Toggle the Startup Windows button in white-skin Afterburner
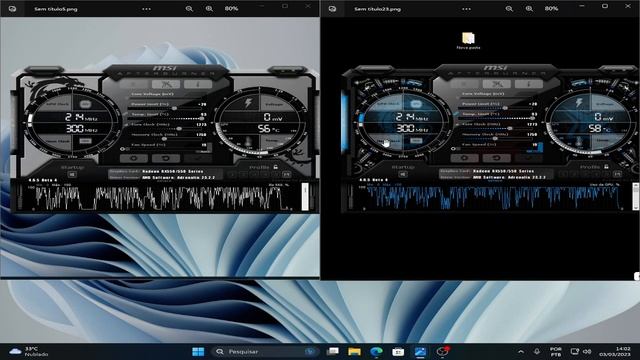The height and width of the screenshot is (360, 640). click(x=72, y=174)
